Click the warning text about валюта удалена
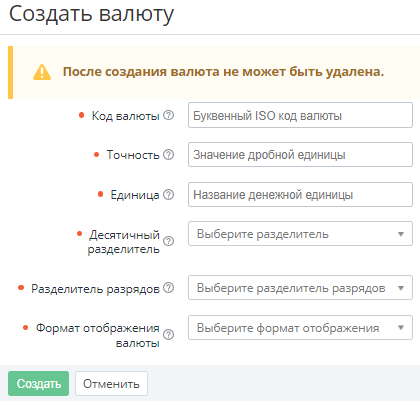420x403 pixels. pyautogui.click(x=223, y=72)
